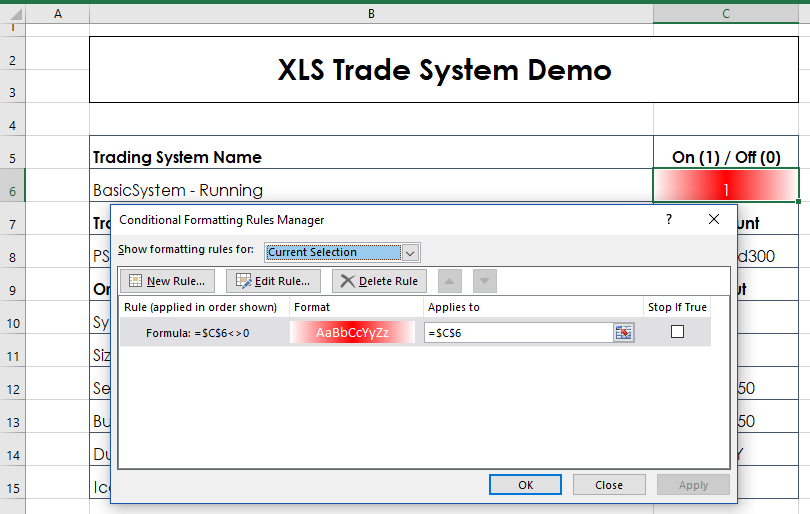Toggle the Stop If True checkbox
The height and width of the screenshot is (514, 810).
tap(677, 332)
